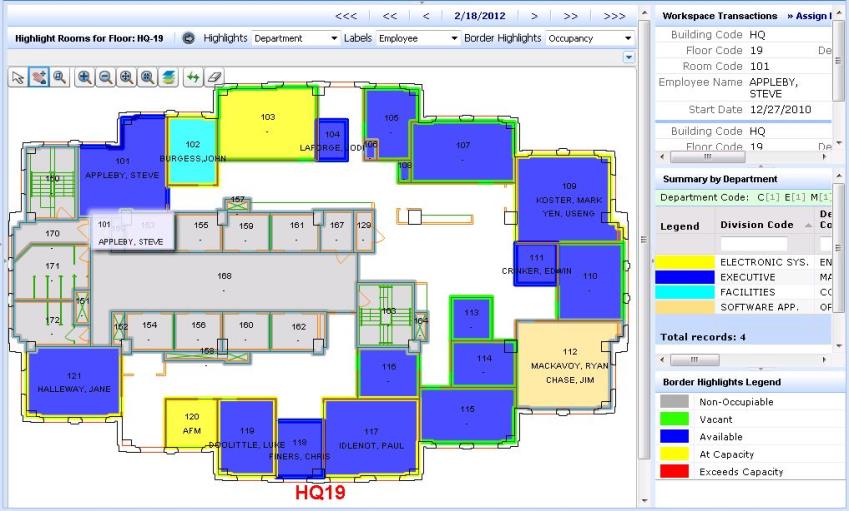849x511 pixels.
Task: Click the zoom out magnifier icon
Action: [x=106, y=76]
